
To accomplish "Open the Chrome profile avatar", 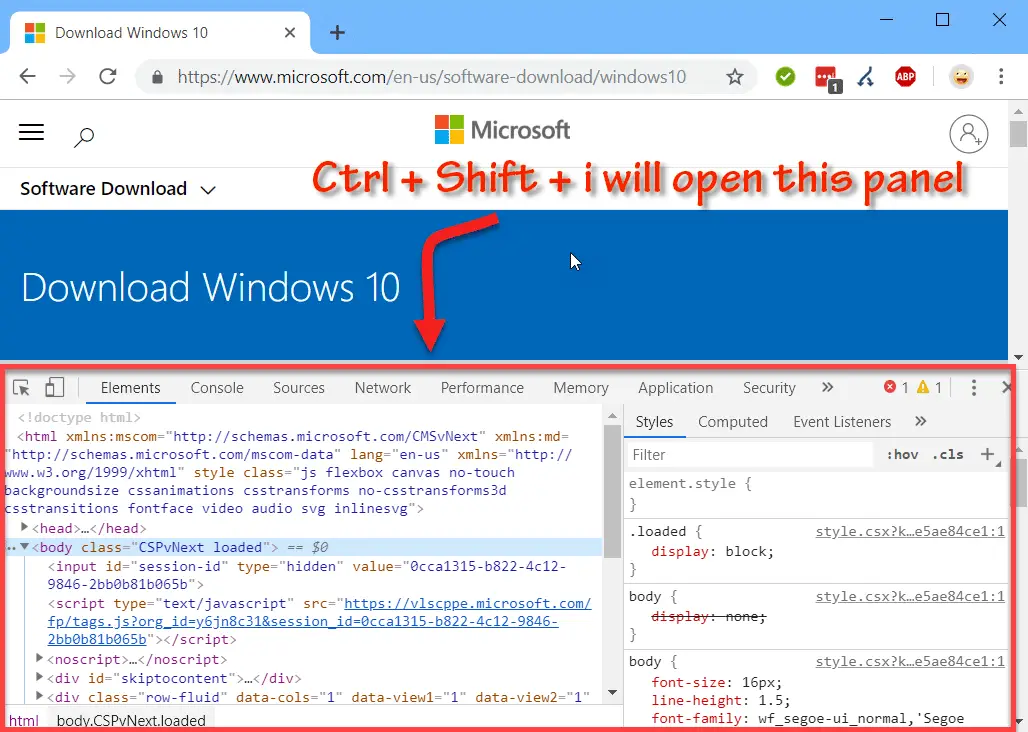I will click(961, 77).
